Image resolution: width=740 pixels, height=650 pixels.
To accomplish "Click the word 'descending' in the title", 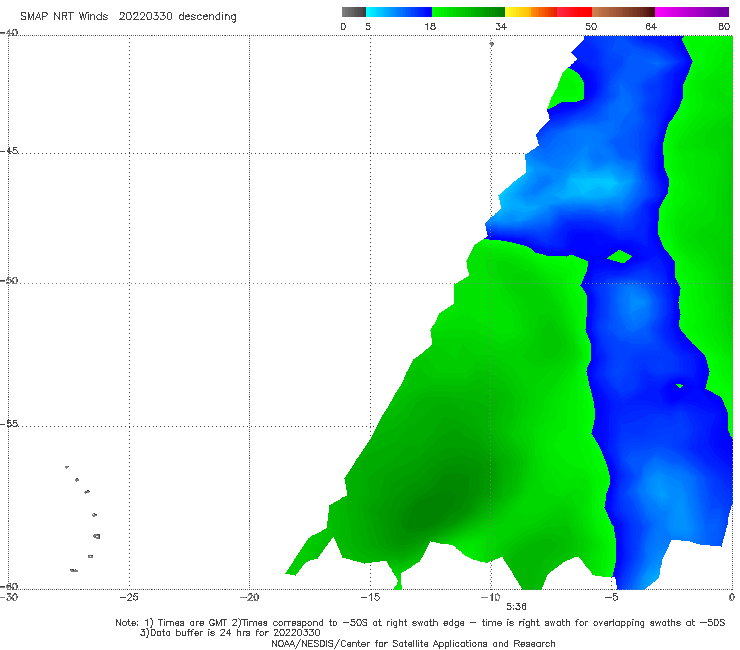I will pos(208,17).
